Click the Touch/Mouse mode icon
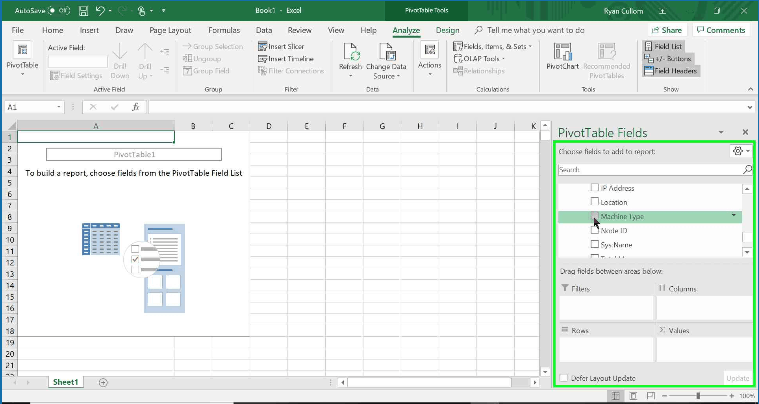This screenshot has width=759, height=404. [x=142, y=10]
